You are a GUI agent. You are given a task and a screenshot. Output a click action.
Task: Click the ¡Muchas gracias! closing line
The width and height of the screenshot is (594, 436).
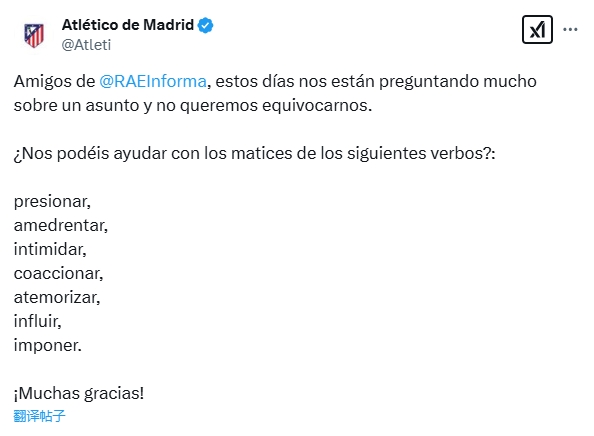(79, 393)
